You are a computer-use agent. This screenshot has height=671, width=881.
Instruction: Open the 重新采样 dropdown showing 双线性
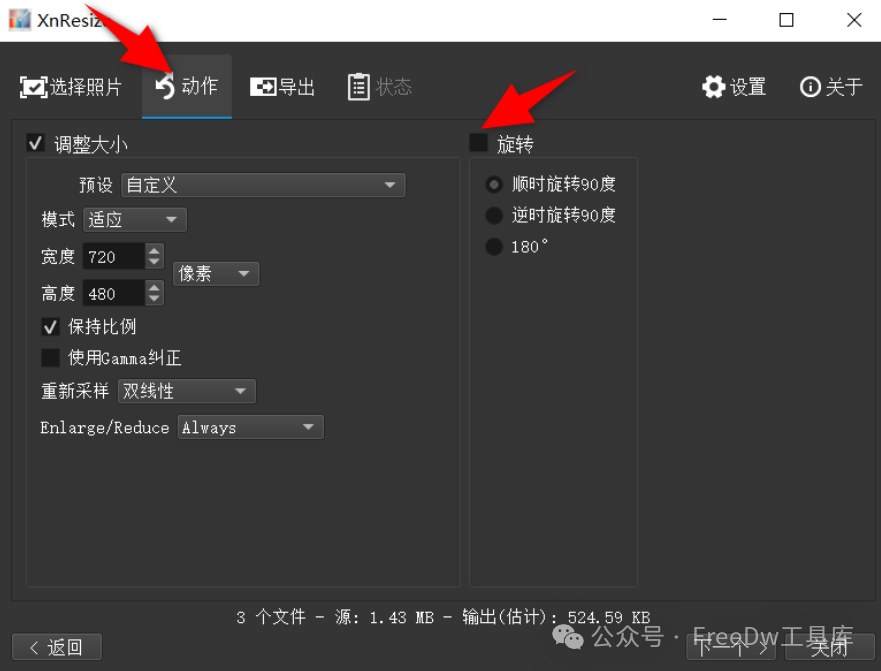pyautogui.click(x=186, y=391)
